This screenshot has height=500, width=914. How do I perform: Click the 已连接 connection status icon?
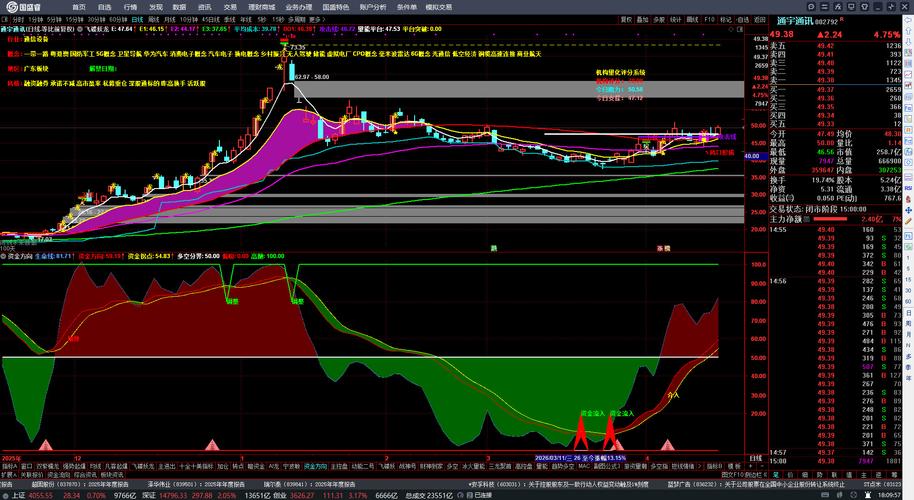pos(470,495)
